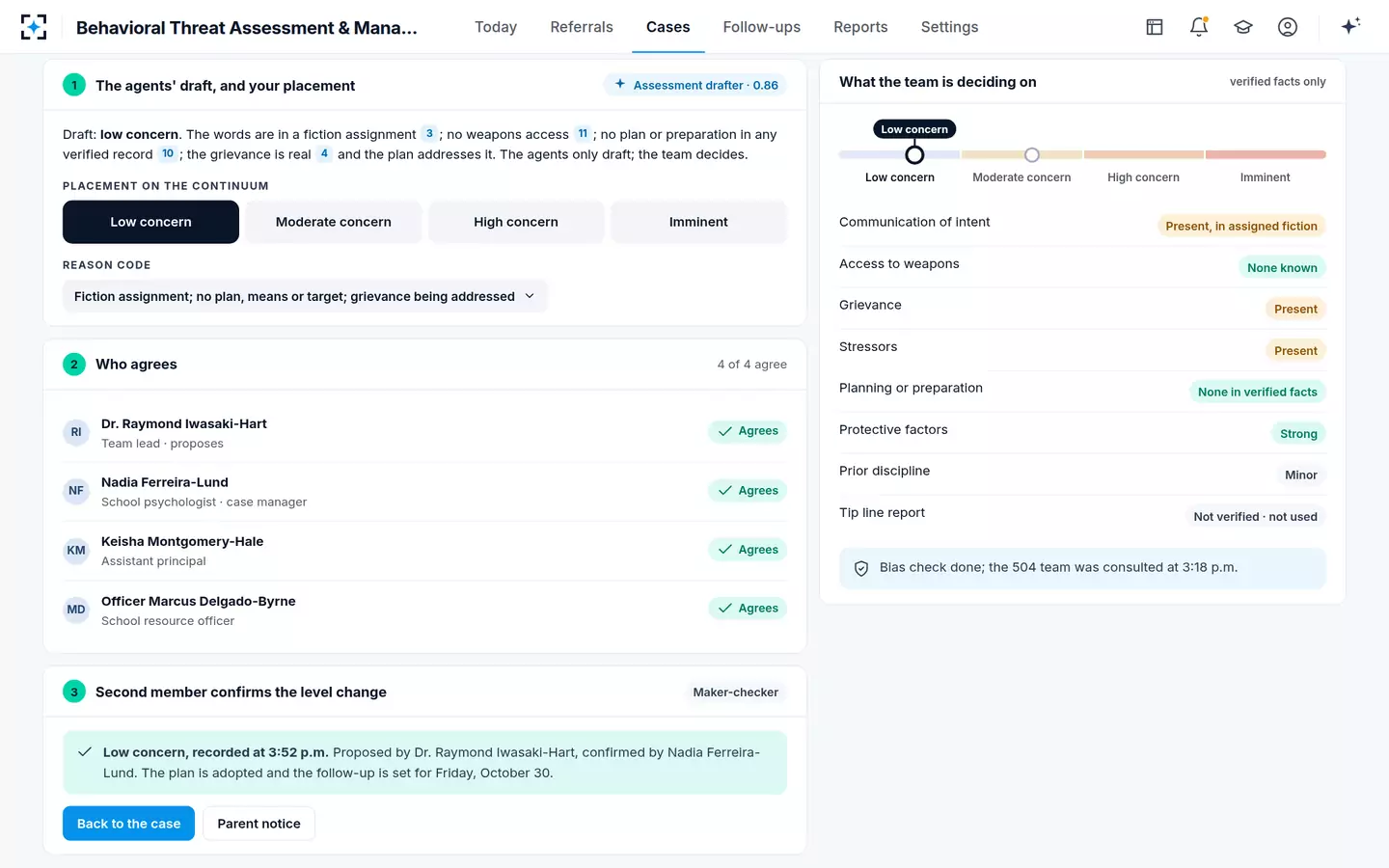1389x868 pixels.
Task: Open the Reason code dropdown
Action: pos(305,296)
